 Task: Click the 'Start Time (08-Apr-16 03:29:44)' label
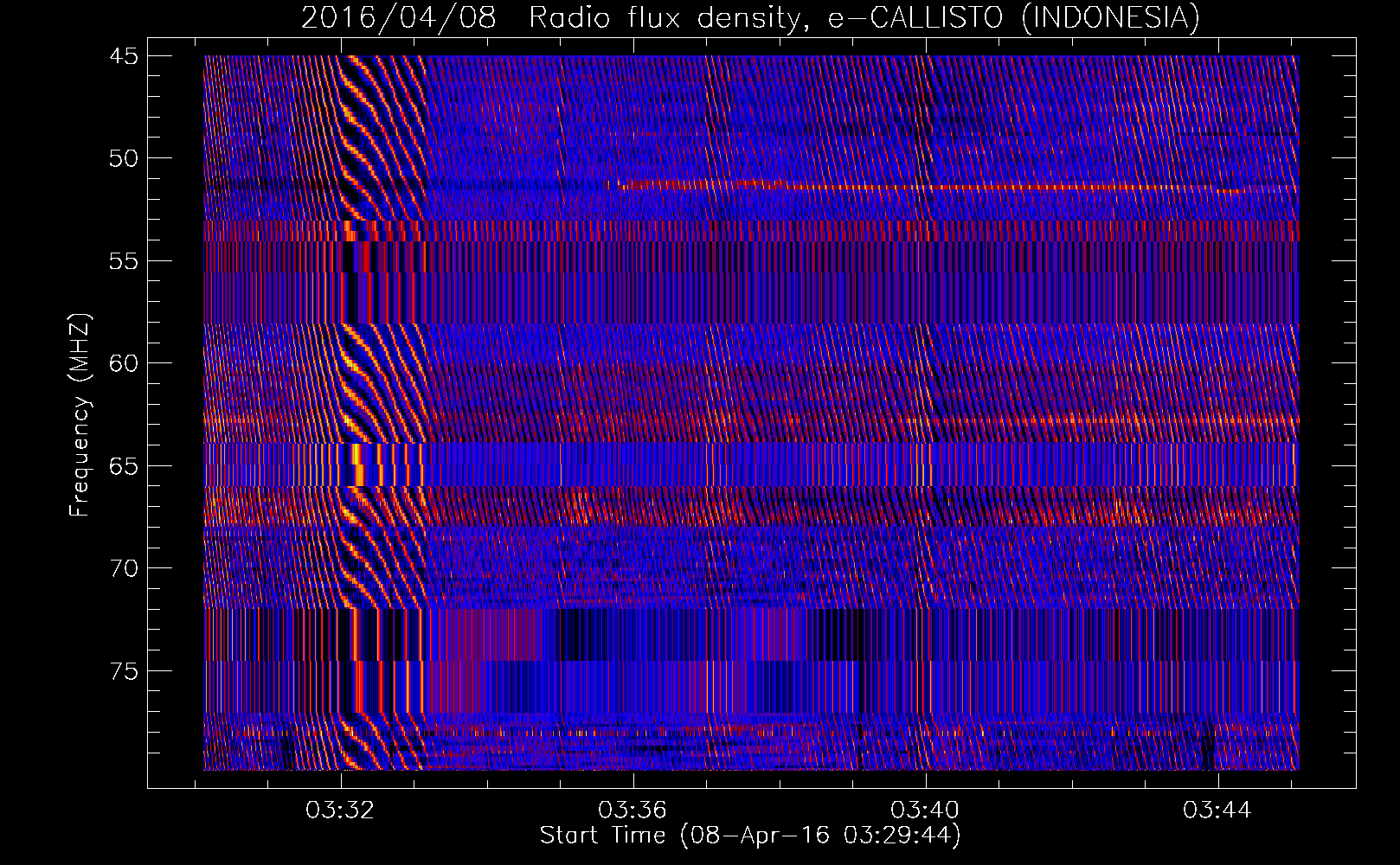pyautogui.click(x=750, y=836)
